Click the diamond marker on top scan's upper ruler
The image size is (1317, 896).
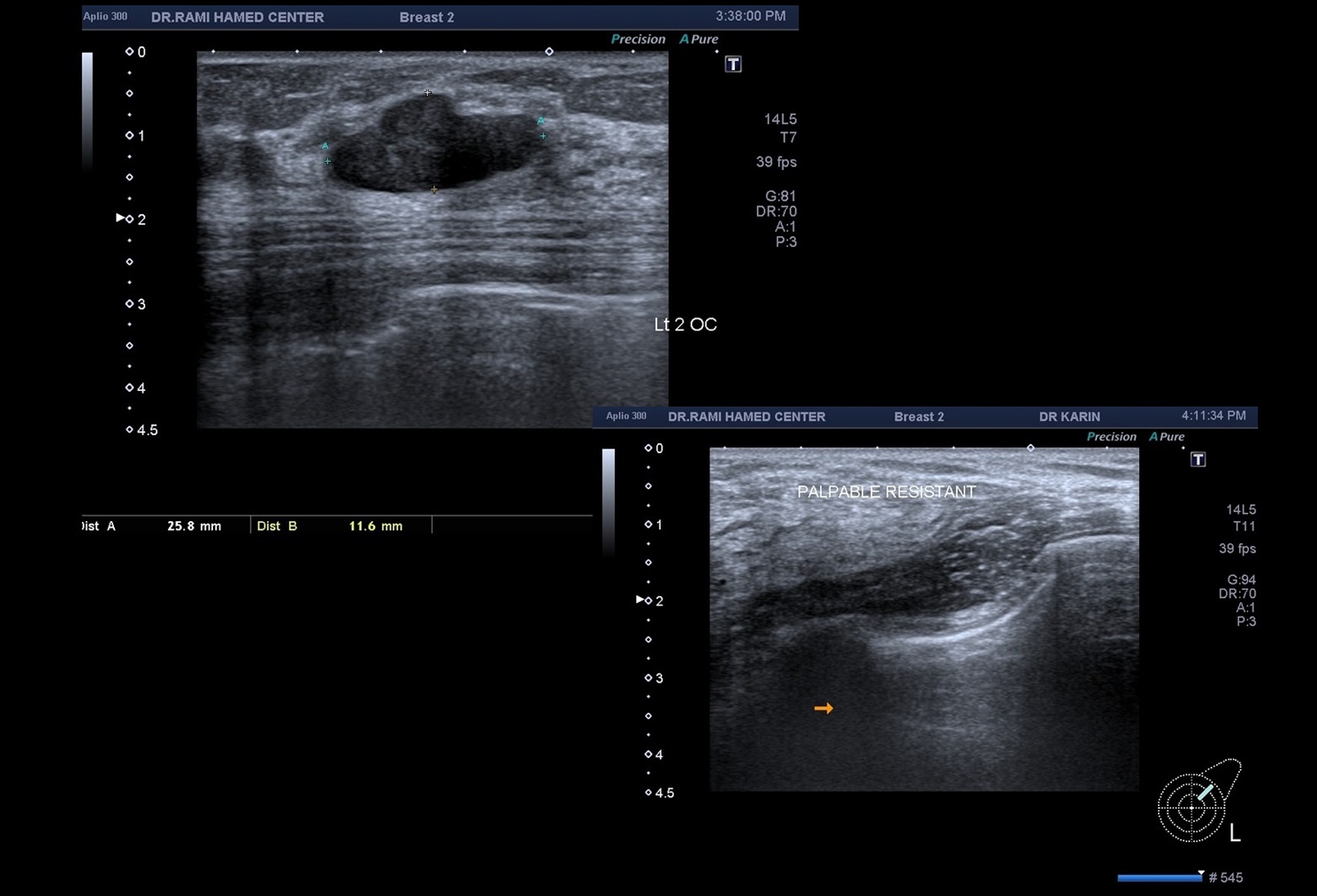(x=549, y=51)
